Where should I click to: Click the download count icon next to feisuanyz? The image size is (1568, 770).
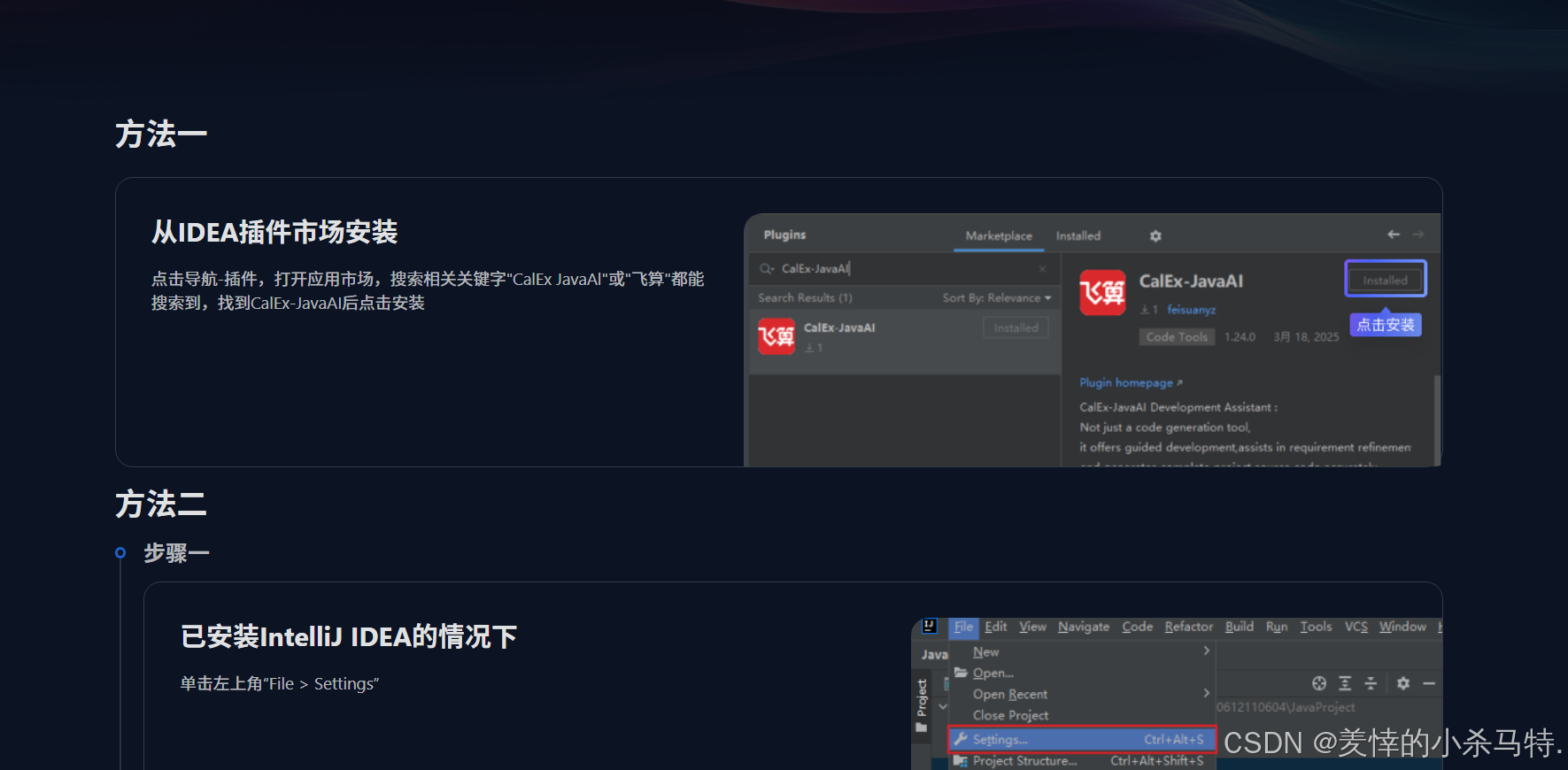[1145, 310]
